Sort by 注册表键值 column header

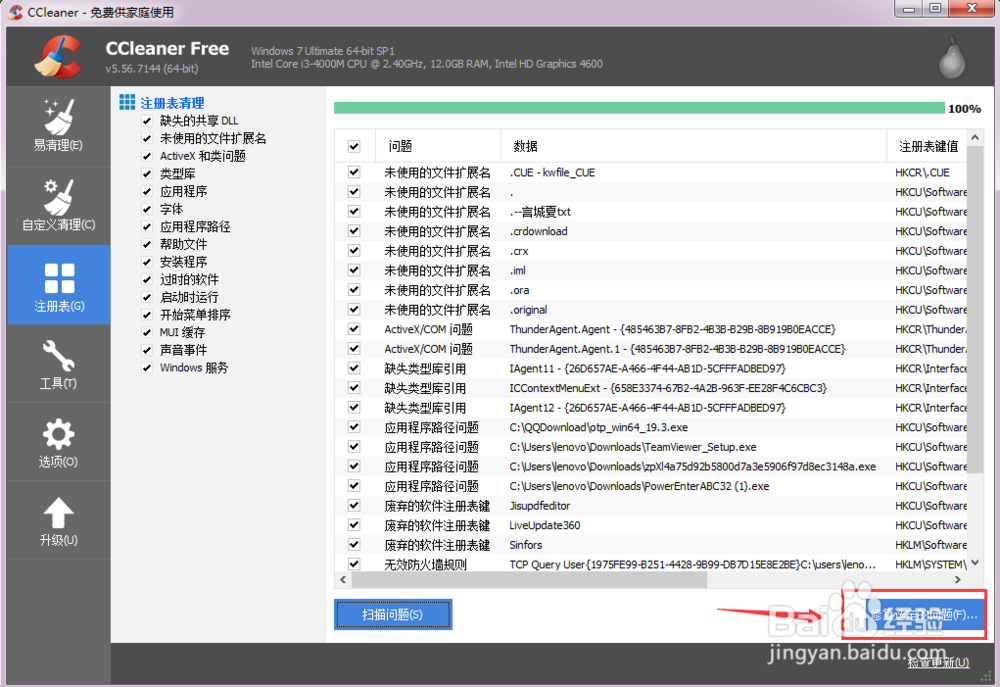coord(928,146)
